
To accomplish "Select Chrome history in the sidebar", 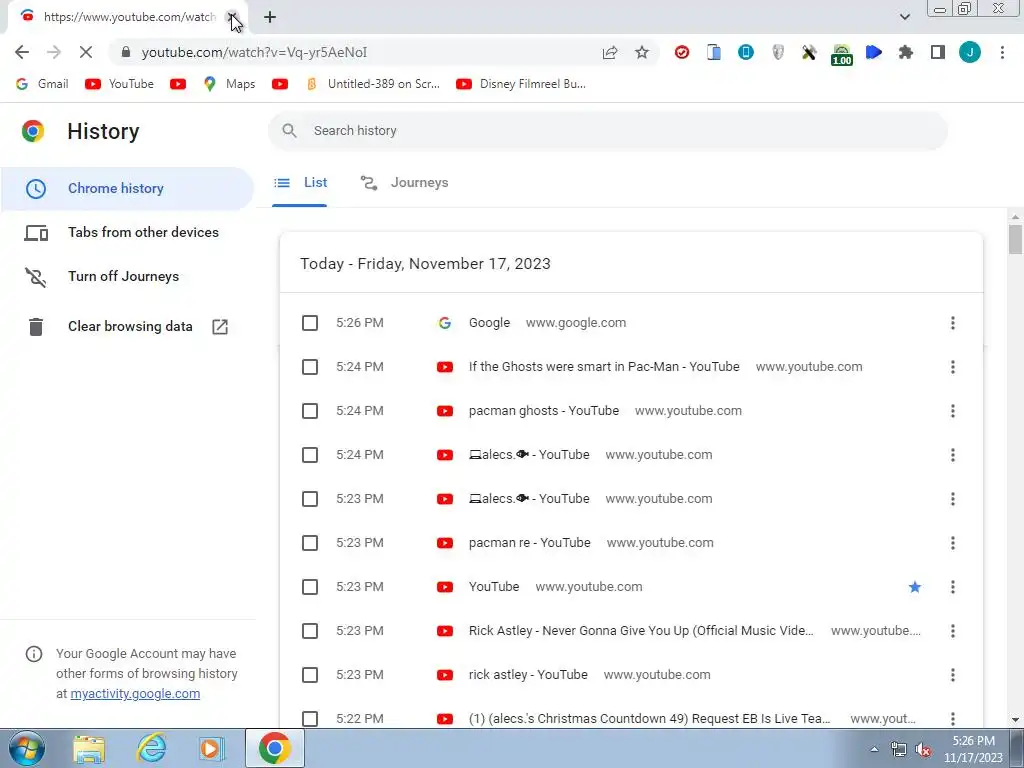I will [127, 188].
